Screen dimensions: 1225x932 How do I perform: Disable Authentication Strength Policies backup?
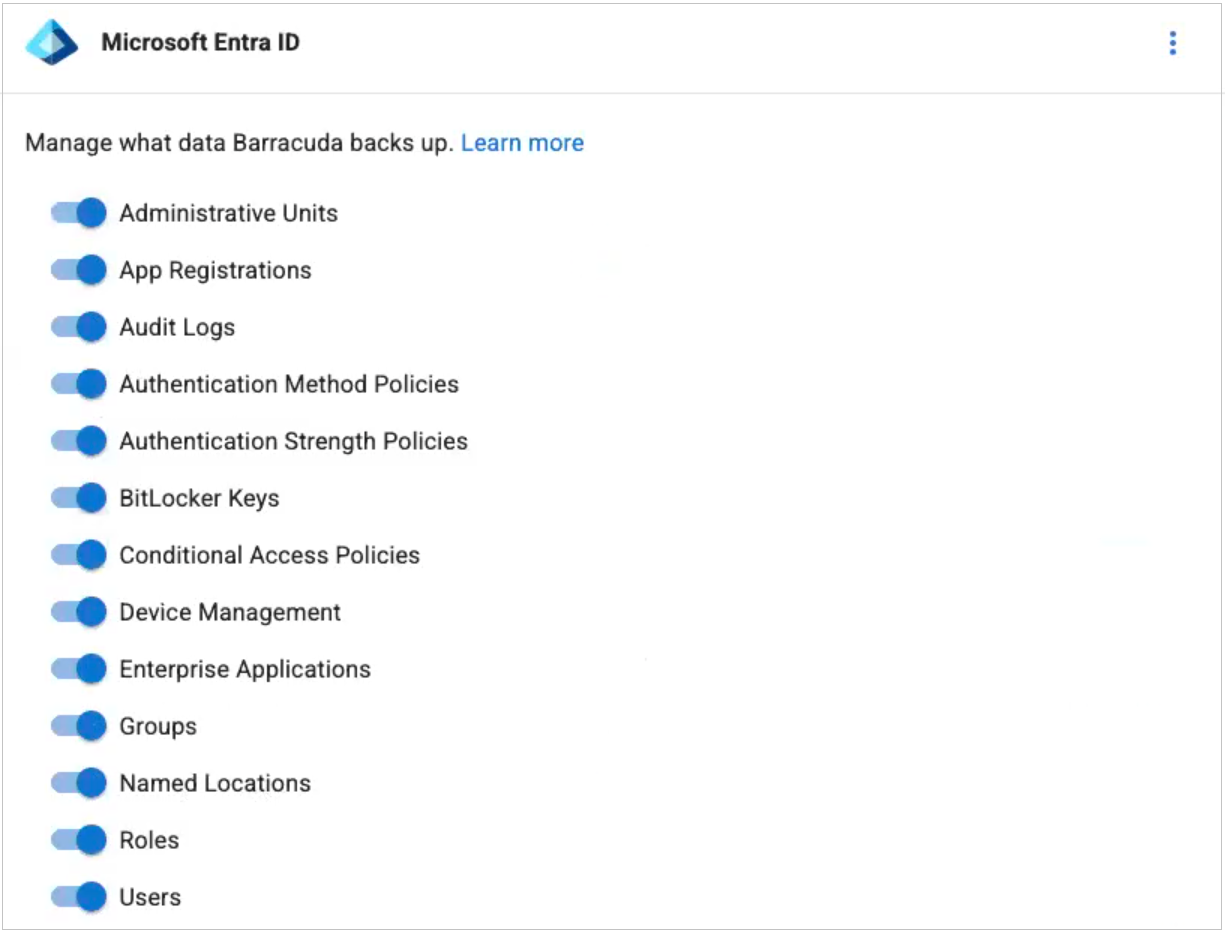(79, 441)
